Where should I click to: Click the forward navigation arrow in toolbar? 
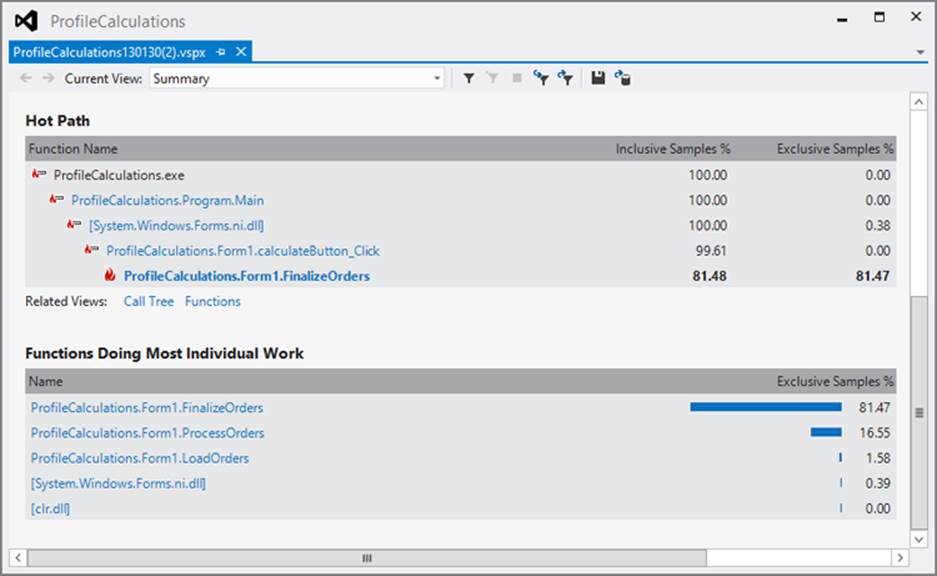click(48, 78)
